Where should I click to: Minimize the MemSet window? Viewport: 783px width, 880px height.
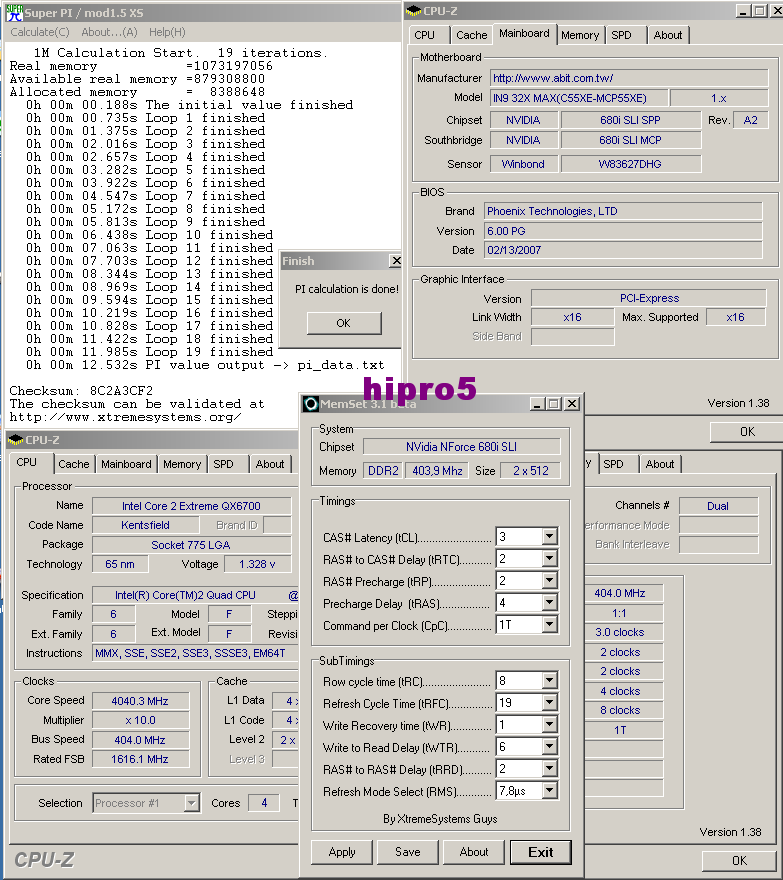click(537, 404)
